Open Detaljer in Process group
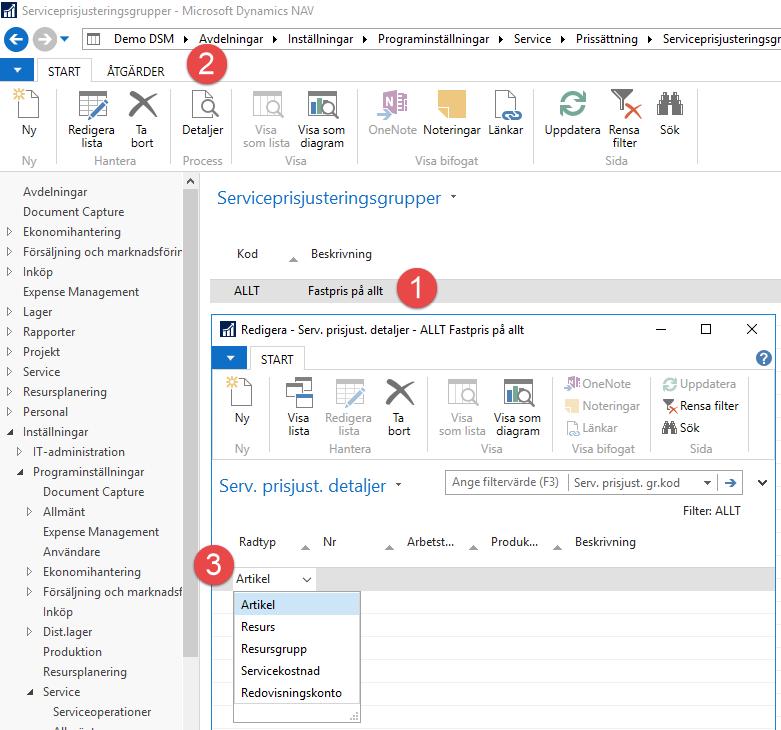The height and width of the screenshot is (730, 781). tap(203, 114)
